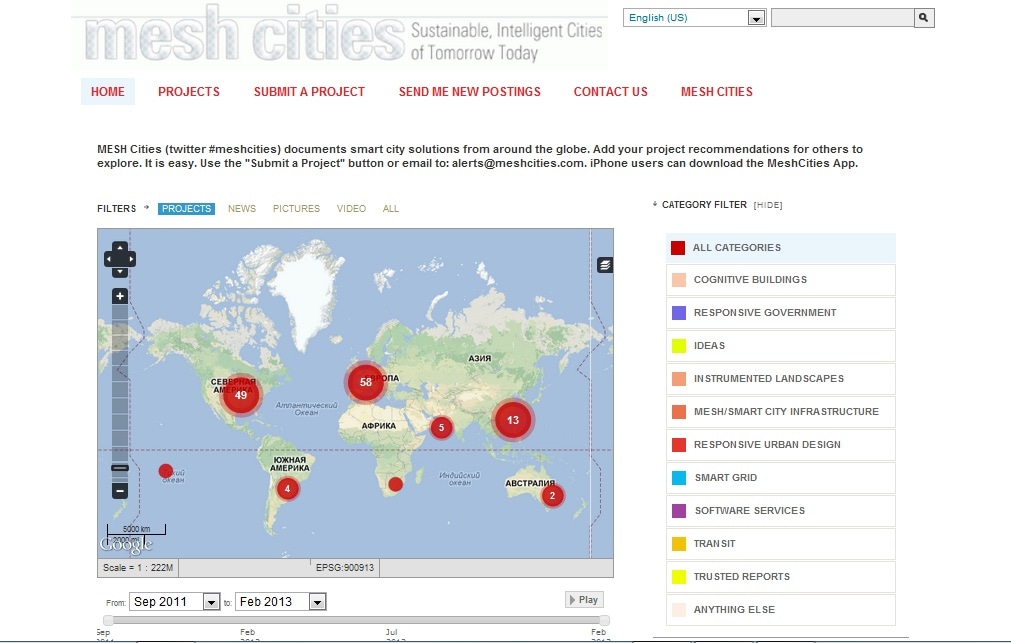The image size is (1011, 643).
Task: Click the 58 projects cluster over Europe
Action: click(366, 382)
